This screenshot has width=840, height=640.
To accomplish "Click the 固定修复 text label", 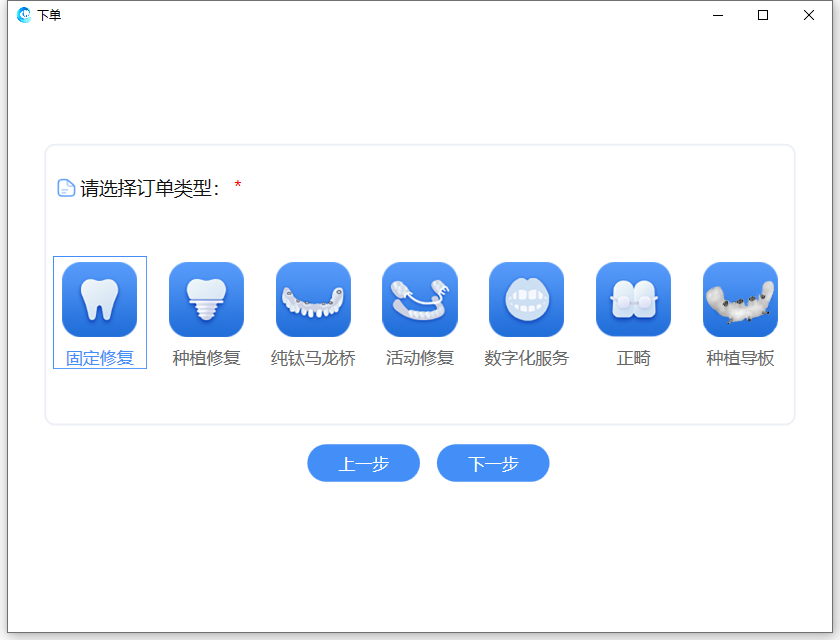I will [99, 358].
